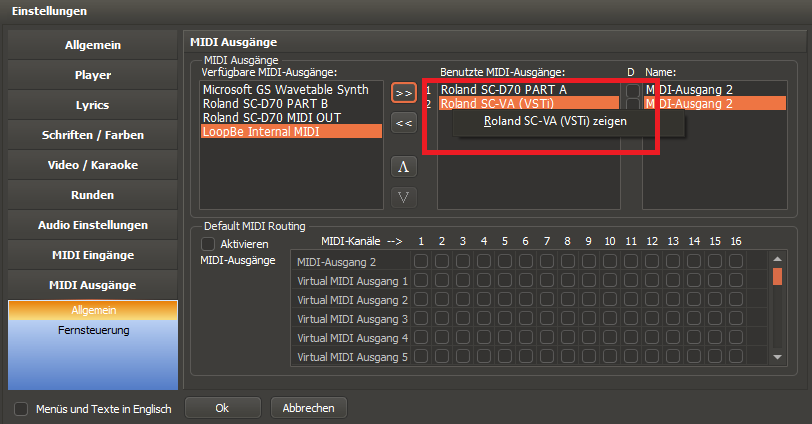Viewport: 812px width, 424px height.
Task: Enable Aktivieren default MIDI routing checkbox
Action: (209, 244)
